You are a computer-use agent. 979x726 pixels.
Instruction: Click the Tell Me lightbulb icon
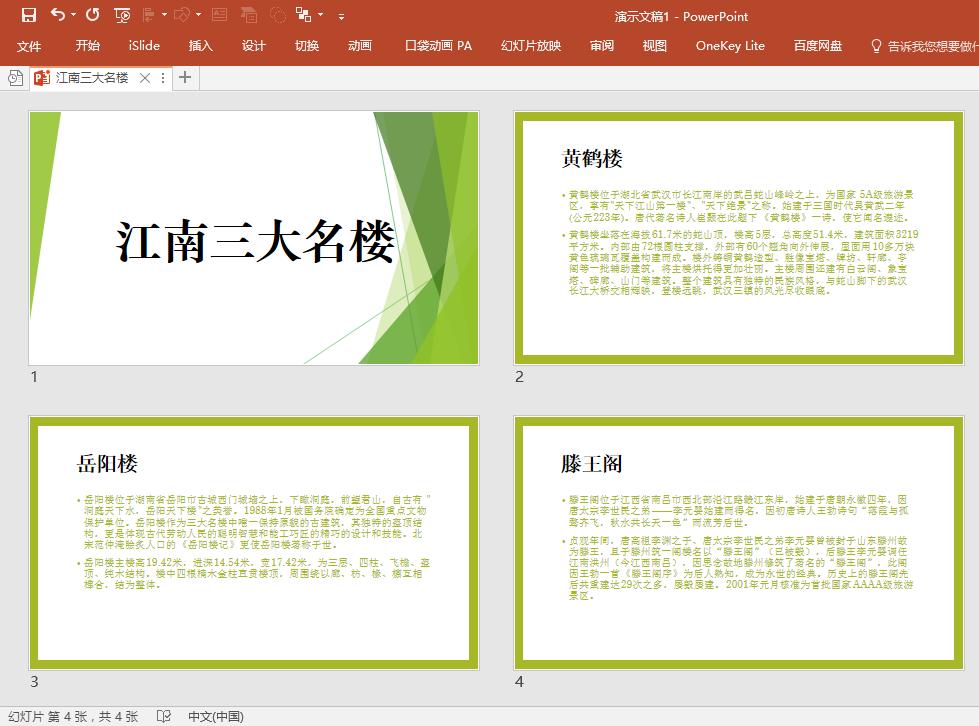coord(876,45)
